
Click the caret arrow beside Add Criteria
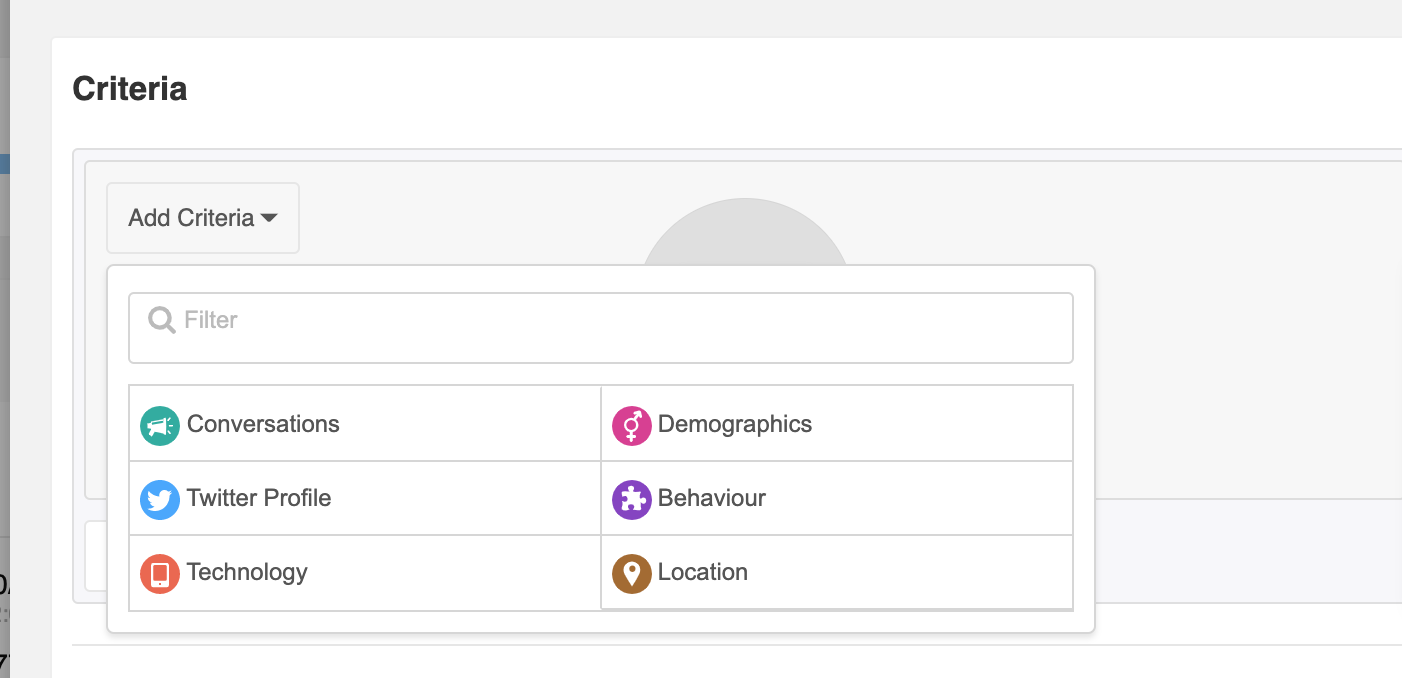coord(269,218)
